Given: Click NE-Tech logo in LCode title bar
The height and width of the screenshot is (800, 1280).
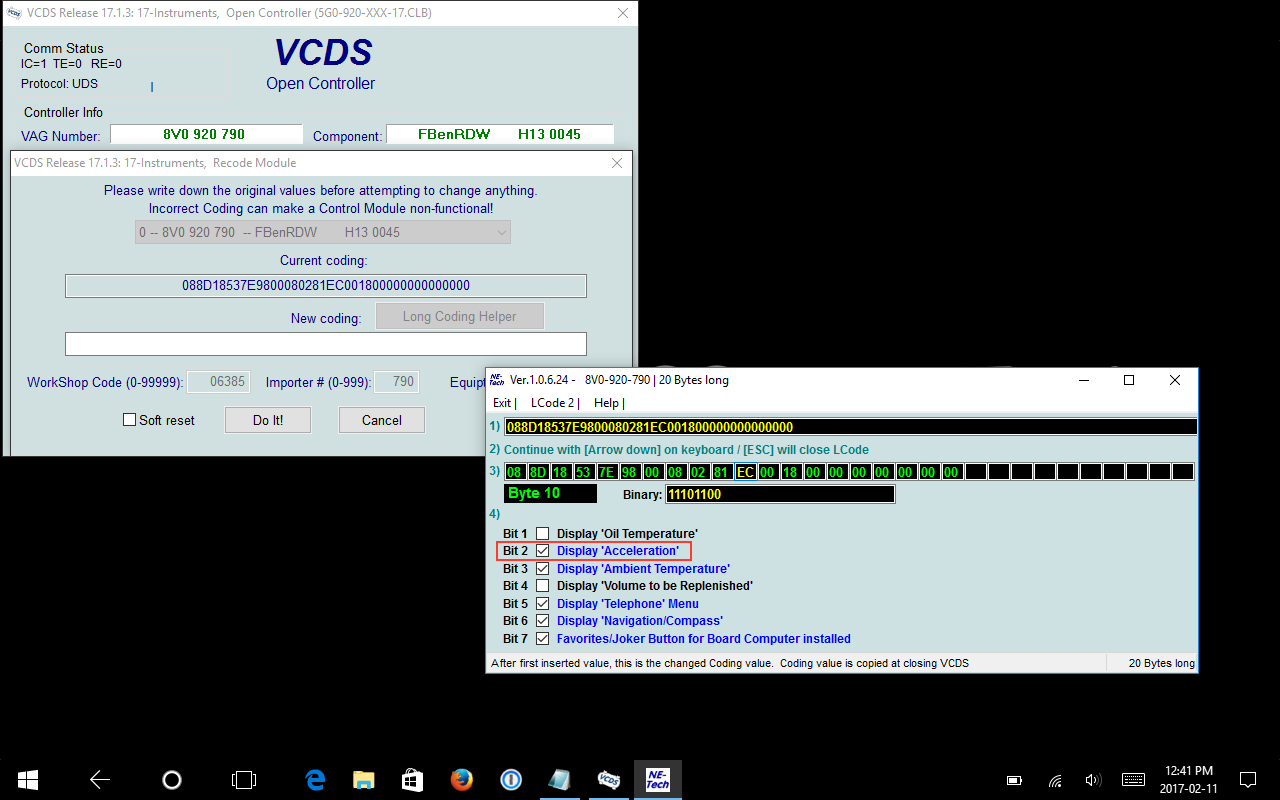Looking at the screenshot, I should pyautogui.click(x=497, y=380).
